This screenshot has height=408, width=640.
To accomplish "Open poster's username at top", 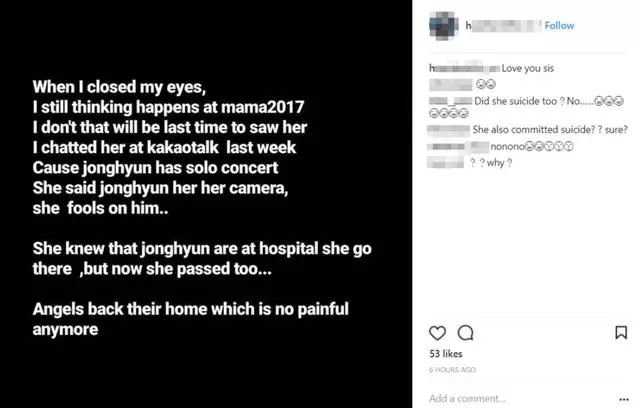I will point(503,26).
